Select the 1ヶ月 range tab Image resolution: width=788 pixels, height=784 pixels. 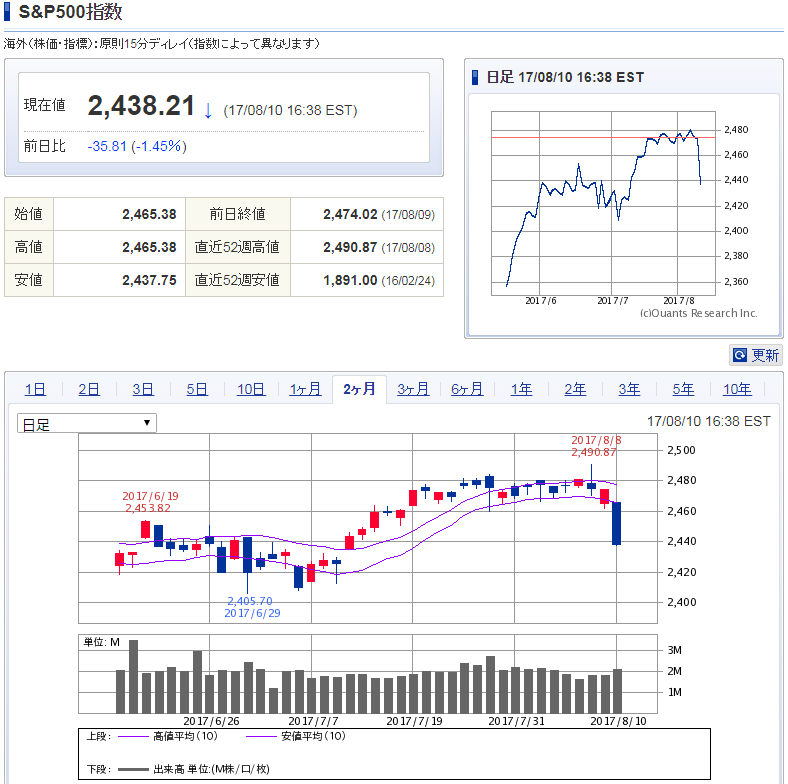[305, 389]
